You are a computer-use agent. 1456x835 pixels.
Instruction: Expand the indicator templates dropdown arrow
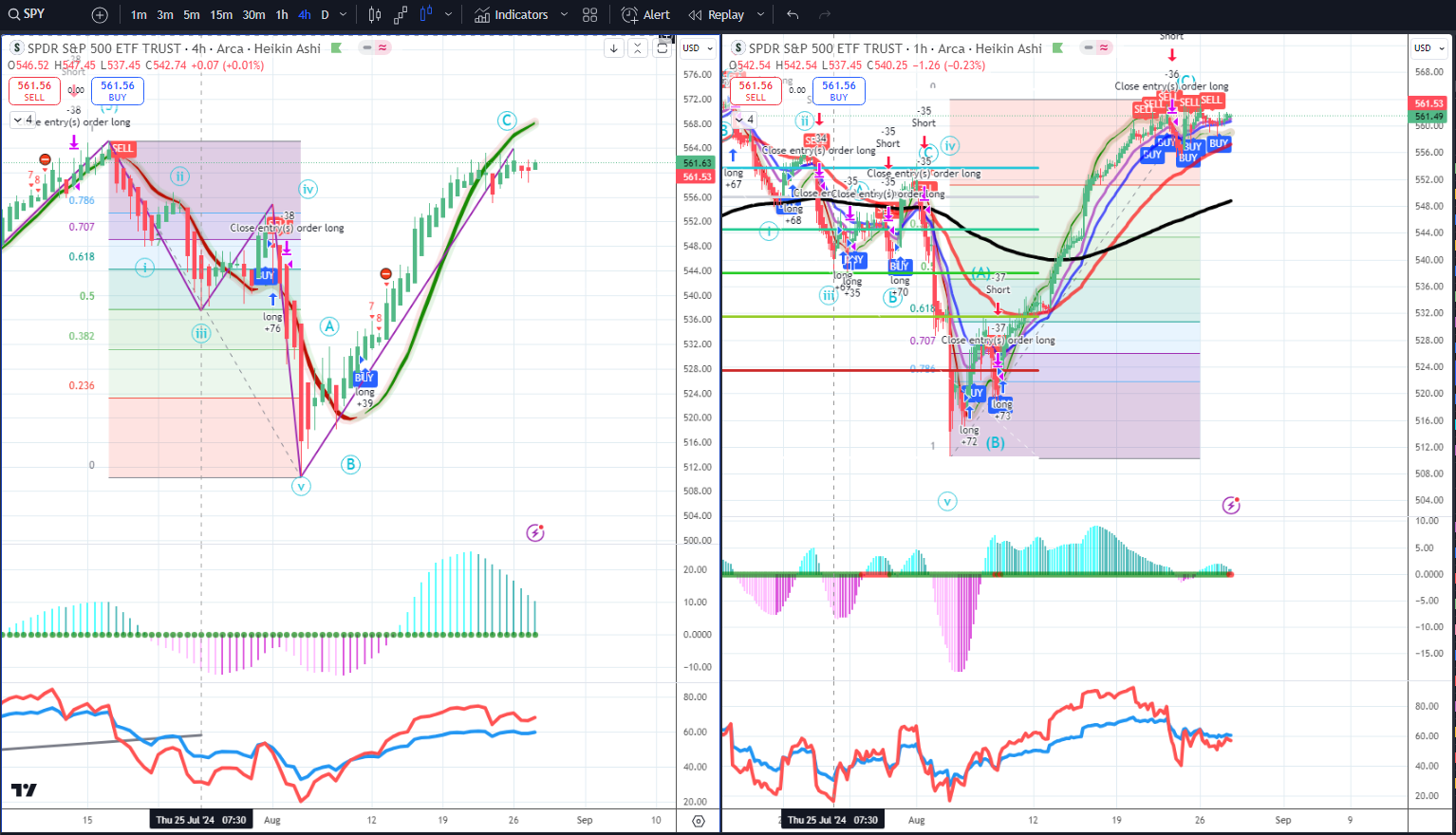click(x=564, y=15)
